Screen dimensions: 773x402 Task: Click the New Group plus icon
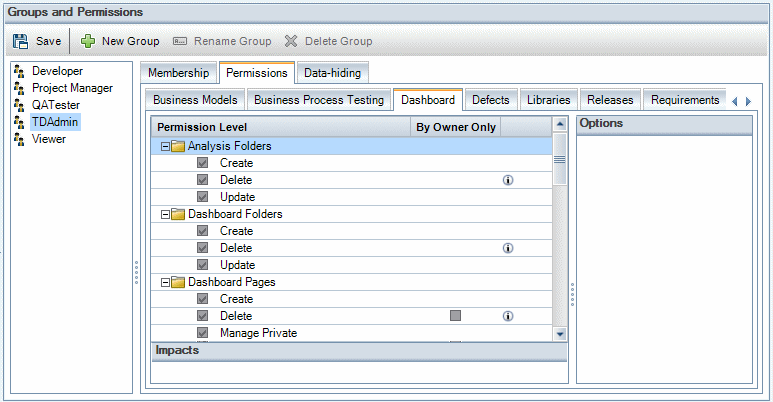click(88, 41)
